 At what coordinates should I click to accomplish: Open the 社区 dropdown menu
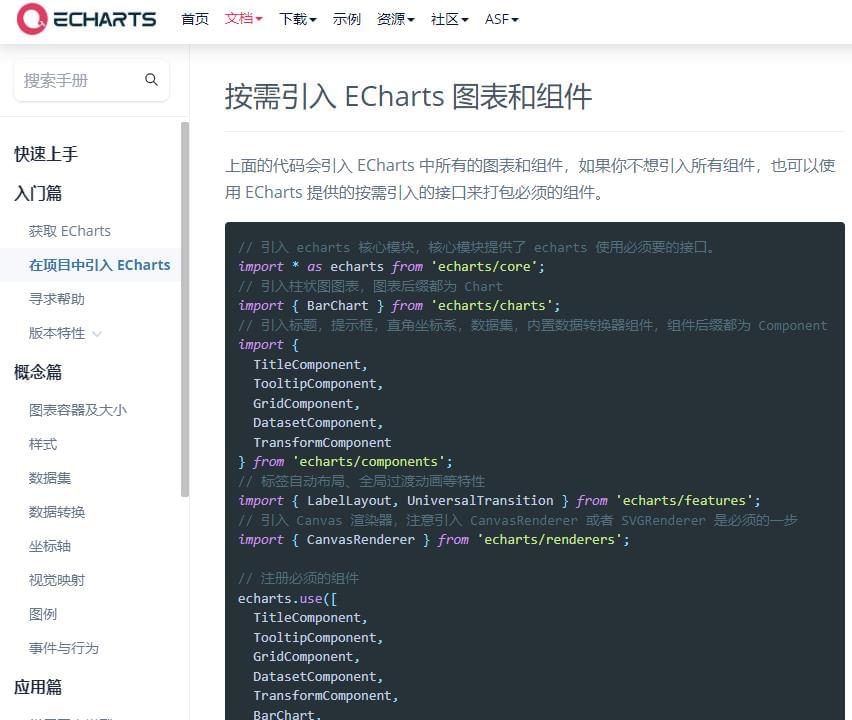coord(449,19)
